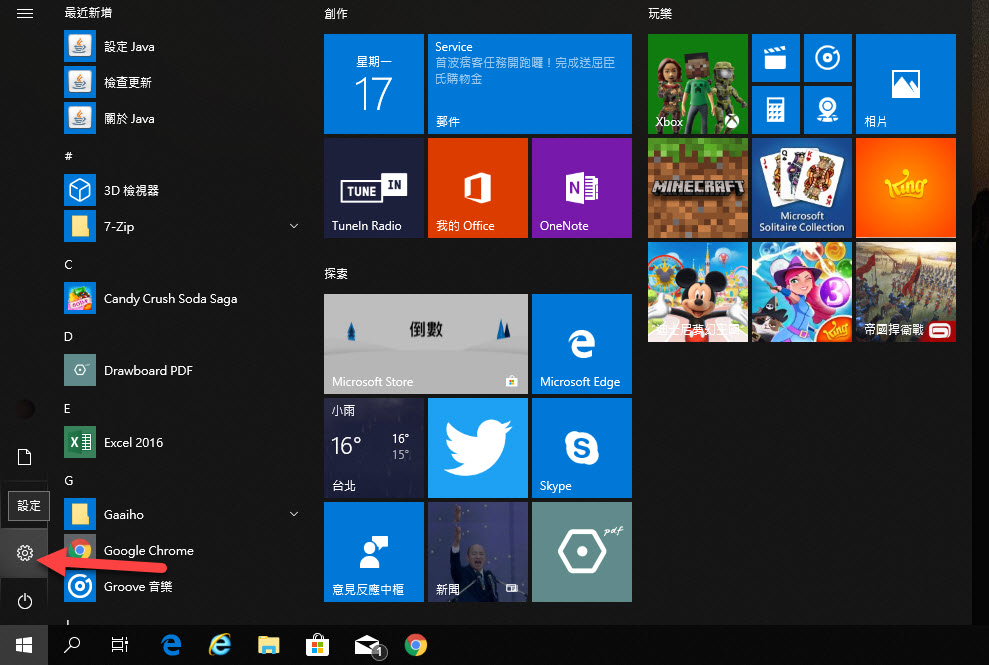Open the 我的 Office tile

pos(477,187)
